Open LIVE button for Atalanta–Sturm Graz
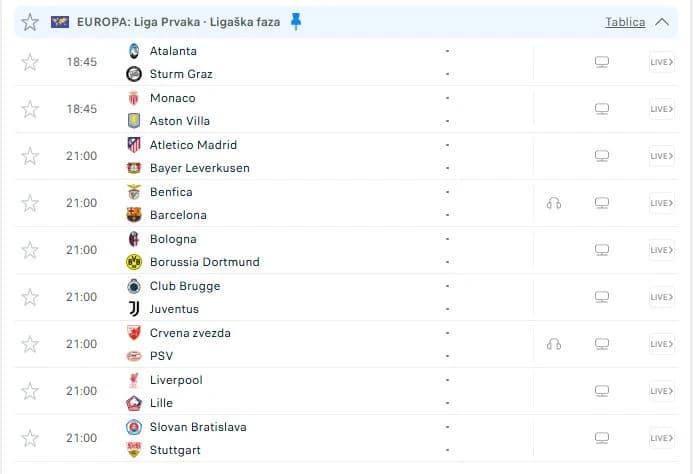This screenshot has height=474, width=693. click(x=662, y=62)
